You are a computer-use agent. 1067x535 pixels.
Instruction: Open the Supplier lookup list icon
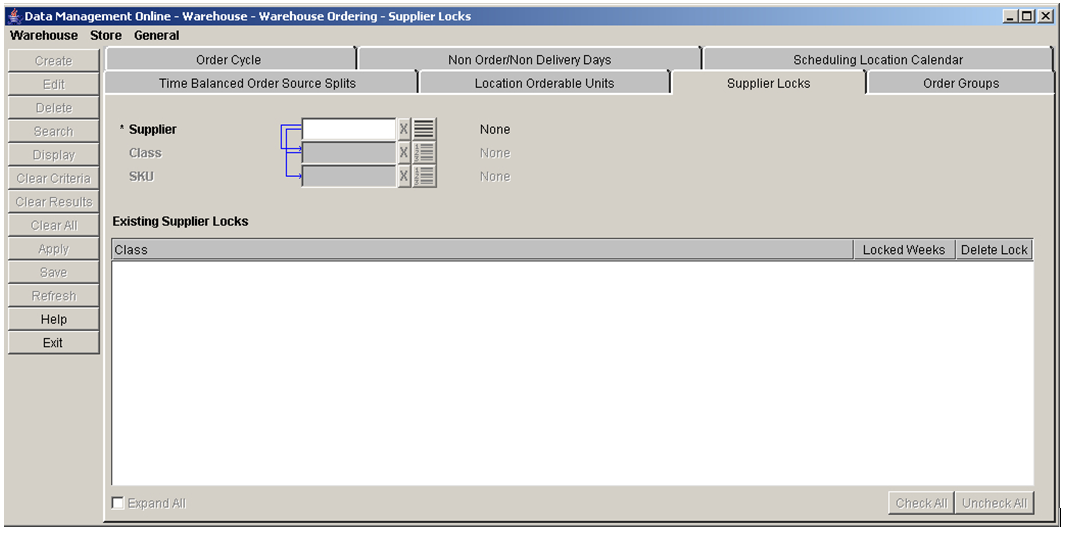tap(425, 129)
